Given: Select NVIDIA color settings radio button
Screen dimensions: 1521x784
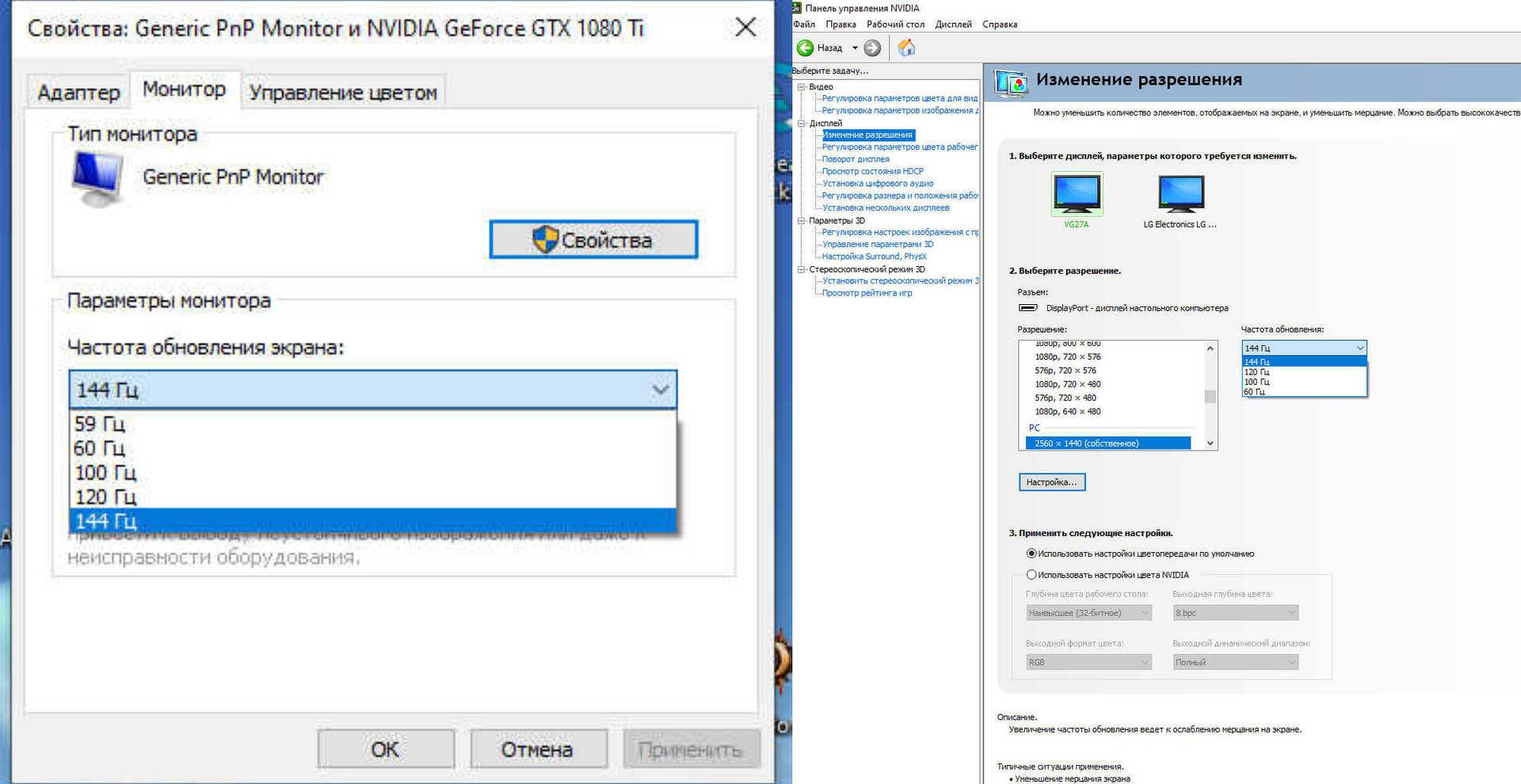Looking at the screenshot, I should tap(1031, 575).
